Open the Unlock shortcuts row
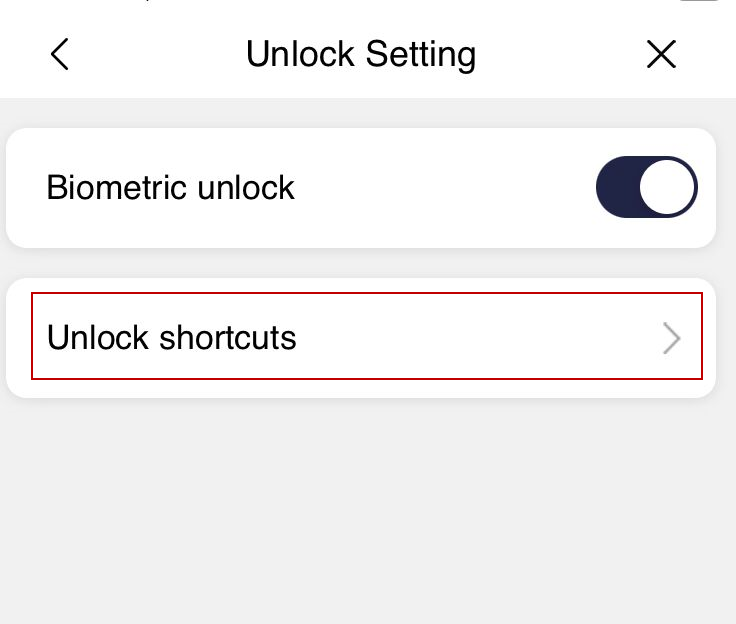 click(367, 336)
